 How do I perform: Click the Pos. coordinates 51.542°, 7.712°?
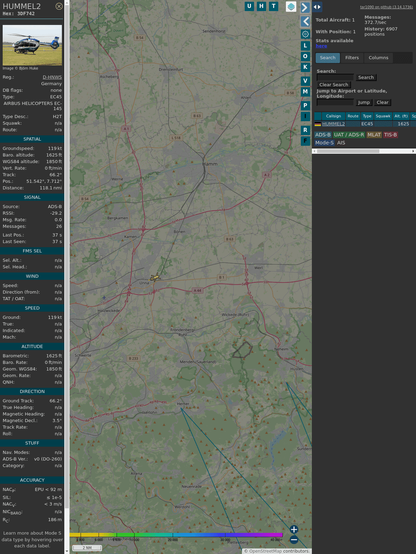click(44, 181)
